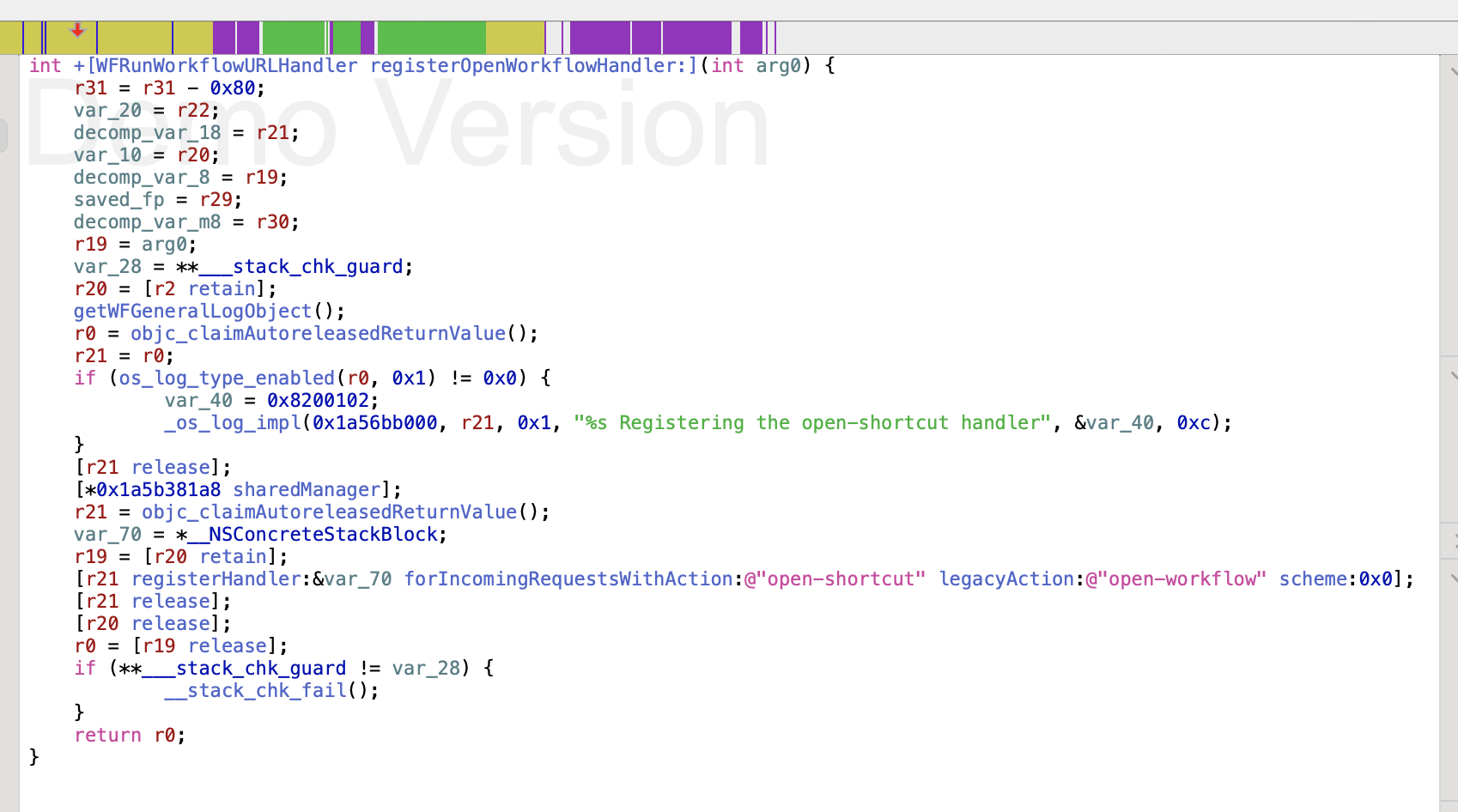Click the 'return r0;' statement
This screenshot has width=1458, height=812.
130,736
